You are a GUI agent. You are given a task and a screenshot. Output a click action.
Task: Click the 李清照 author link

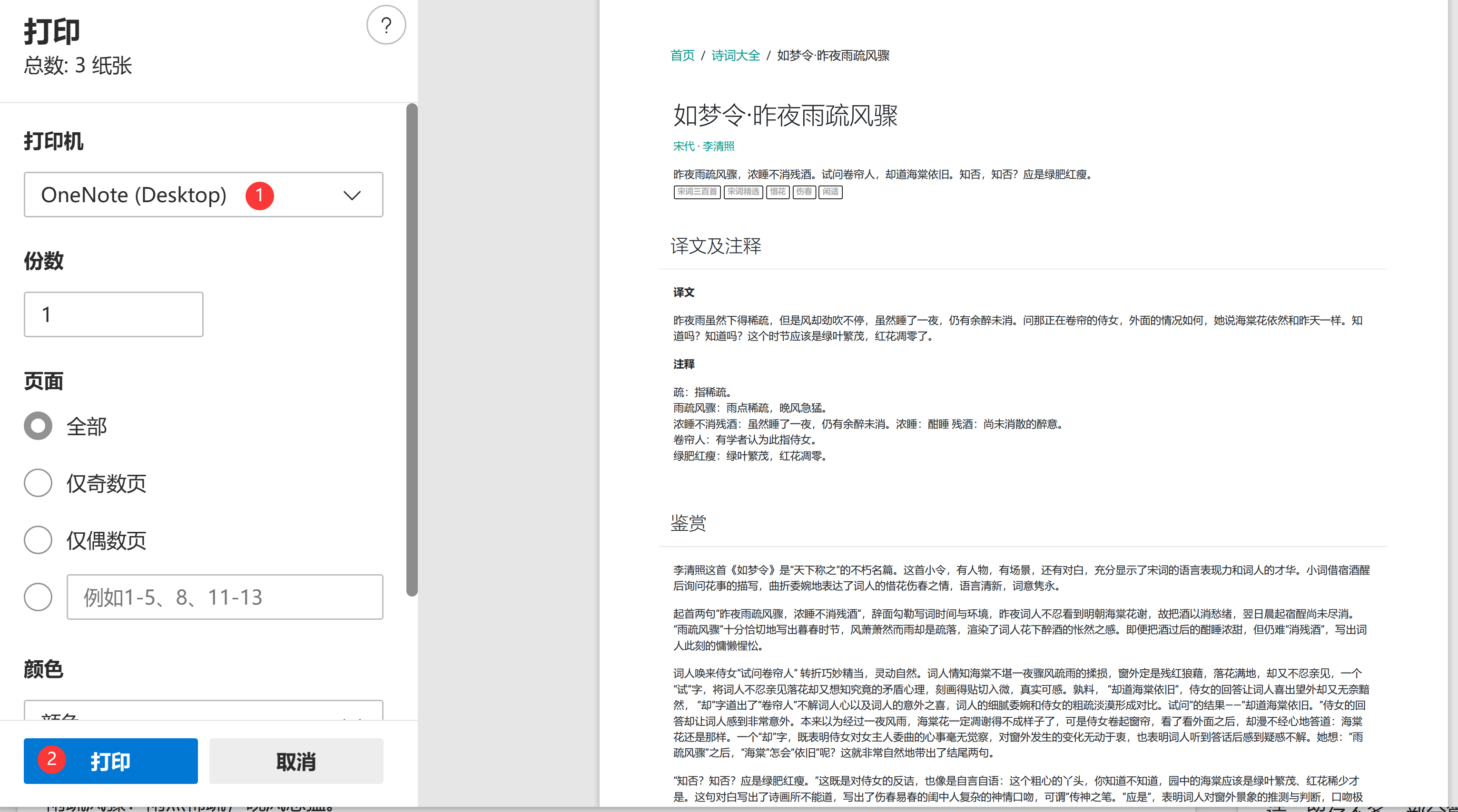718,147
